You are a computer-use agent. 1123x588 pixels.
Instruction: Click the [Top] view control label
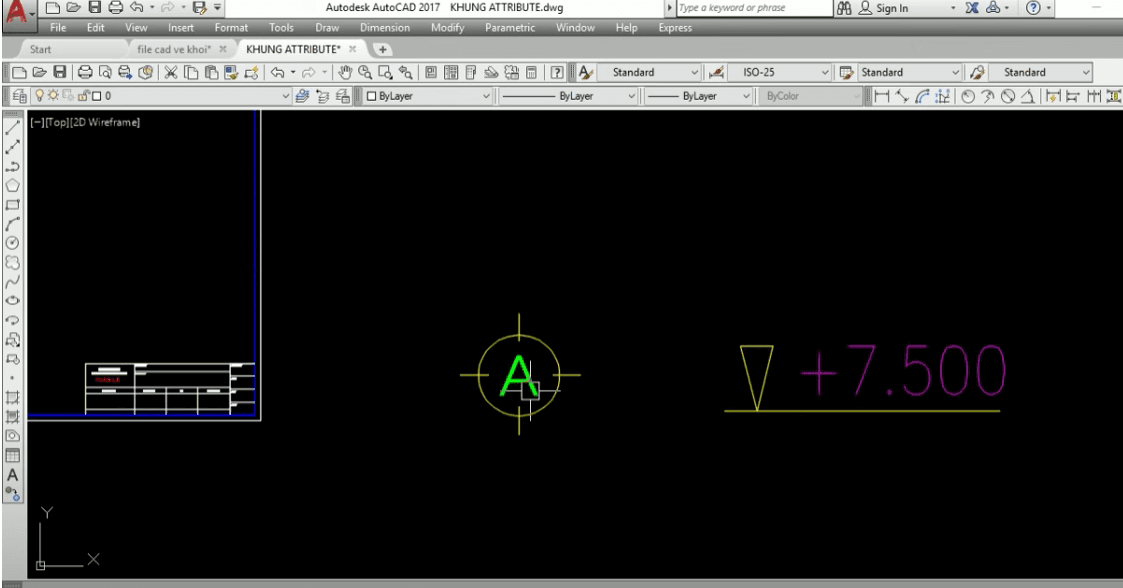(x=57, y=122)
